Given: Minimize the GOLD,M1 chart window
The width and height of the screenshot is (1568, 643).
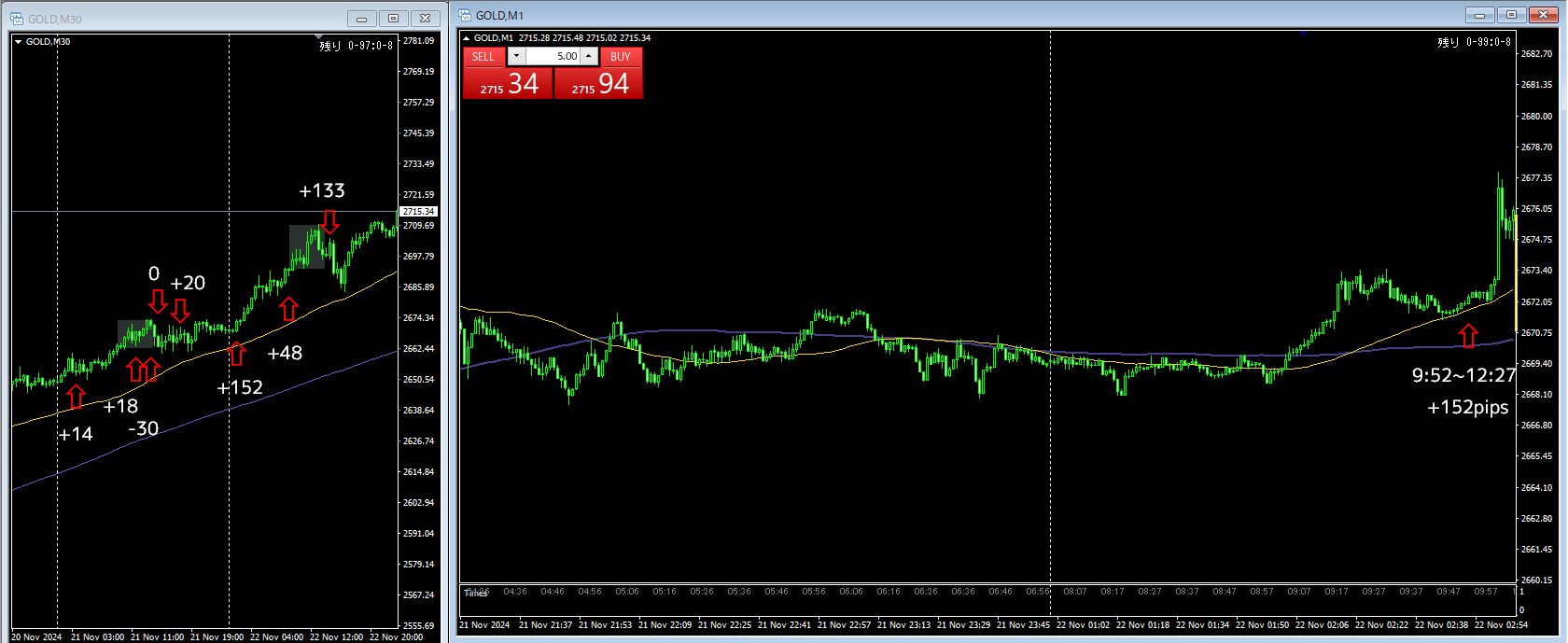Looking at the screenshot, I should 1480,15.
